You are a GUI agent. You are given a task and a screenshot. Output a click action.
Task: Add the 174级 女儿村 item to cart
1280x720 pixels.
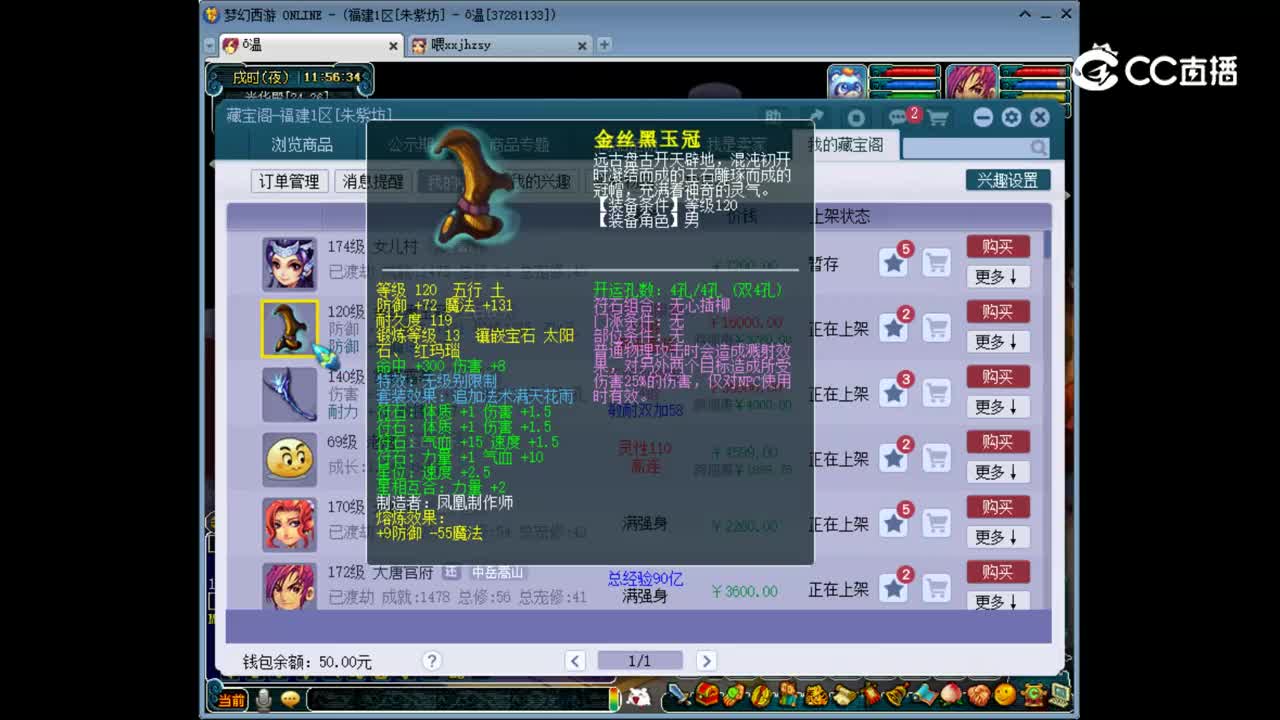point(936,263)
